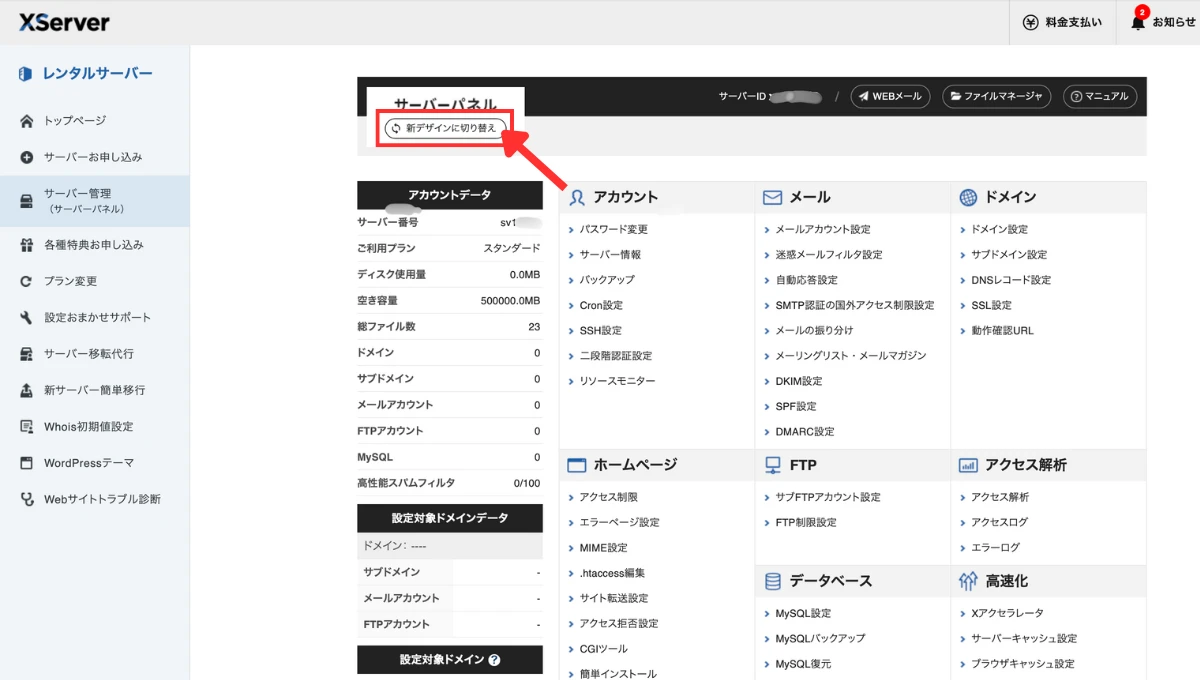Open the パスワード変更 link

(x=614, y=229)
